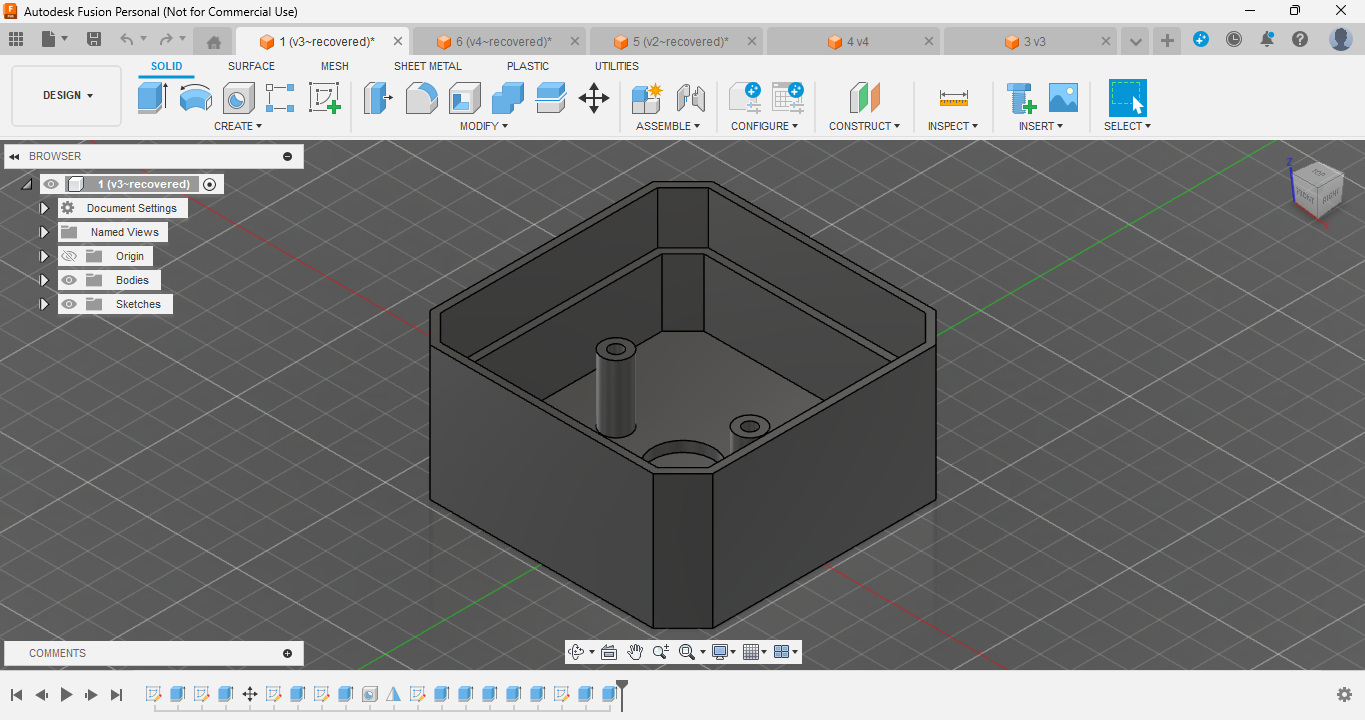Select the Fillet tool

(x=421, y=98)
